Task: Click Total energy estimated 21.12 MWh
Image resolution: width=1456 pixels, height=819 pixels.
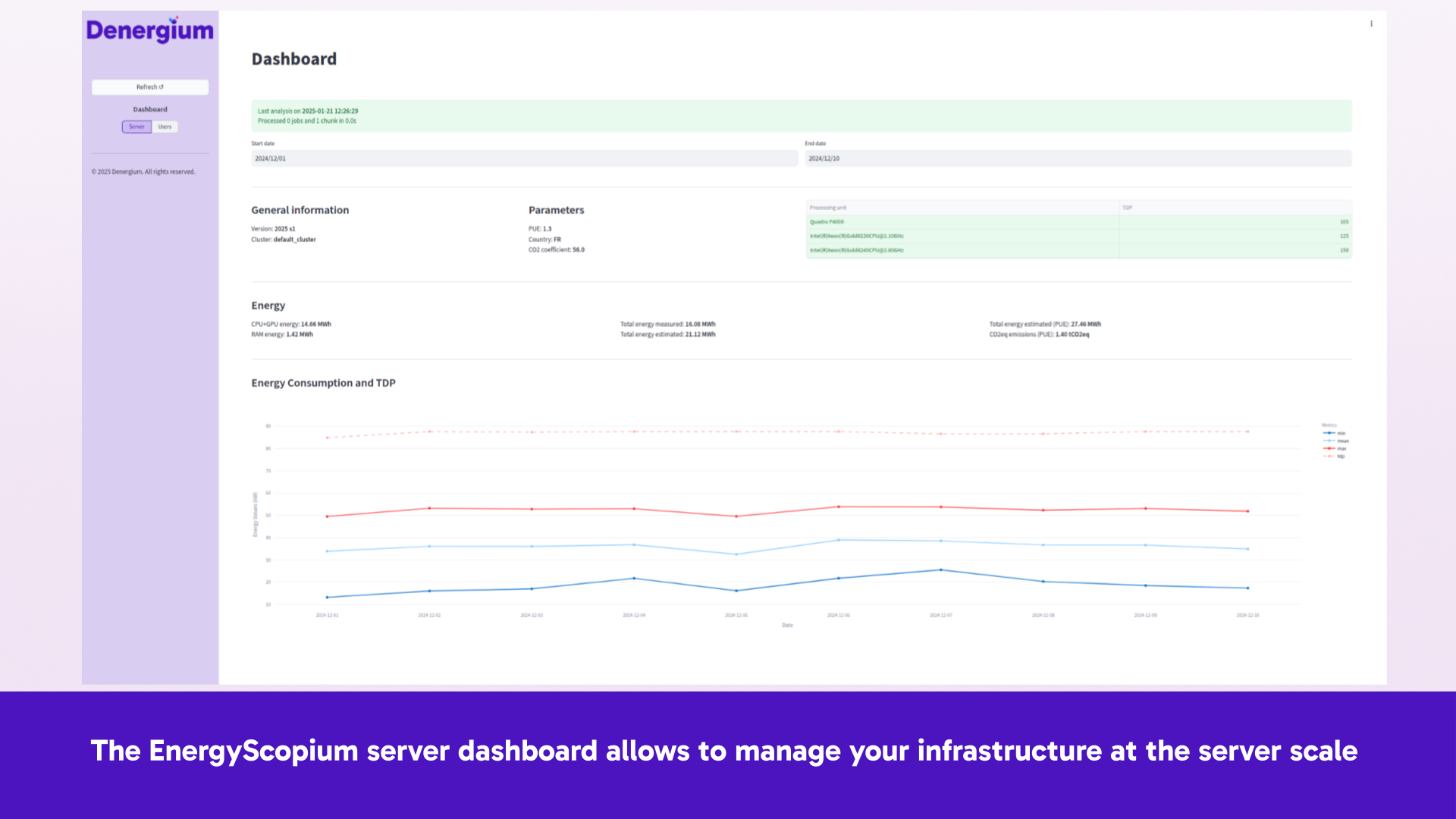Action: [x=668, y=334]
